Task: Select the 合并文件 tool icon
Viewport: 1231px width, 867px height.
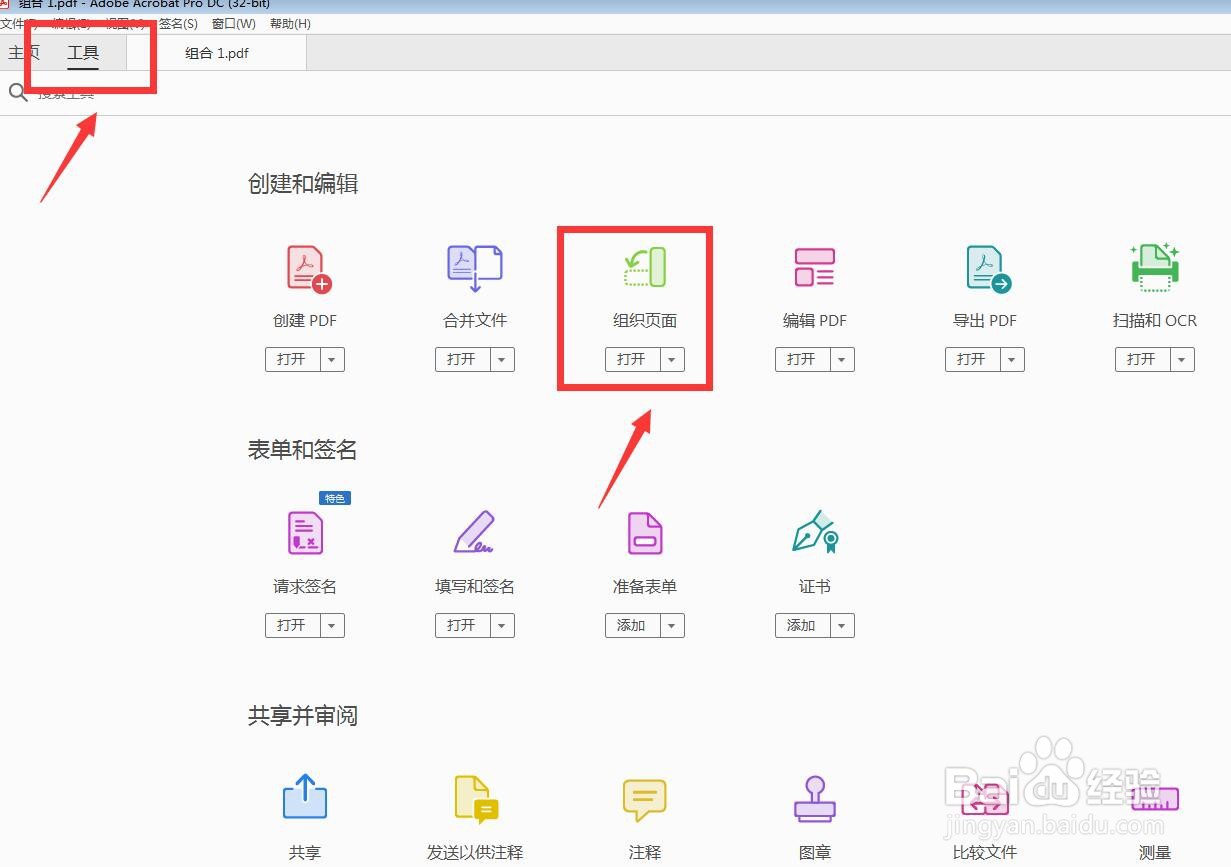Action: 474,267
